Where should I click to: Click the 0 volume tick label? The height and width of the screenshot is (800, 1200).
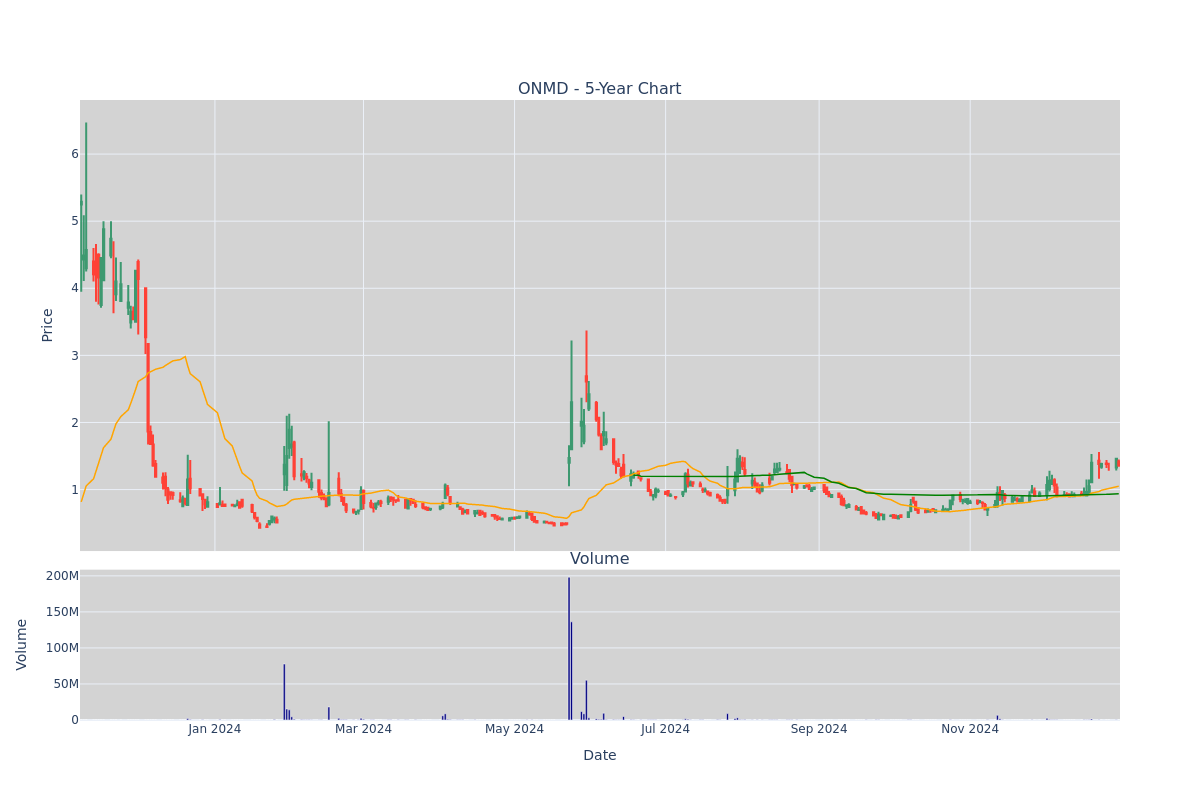coord(75,720)
